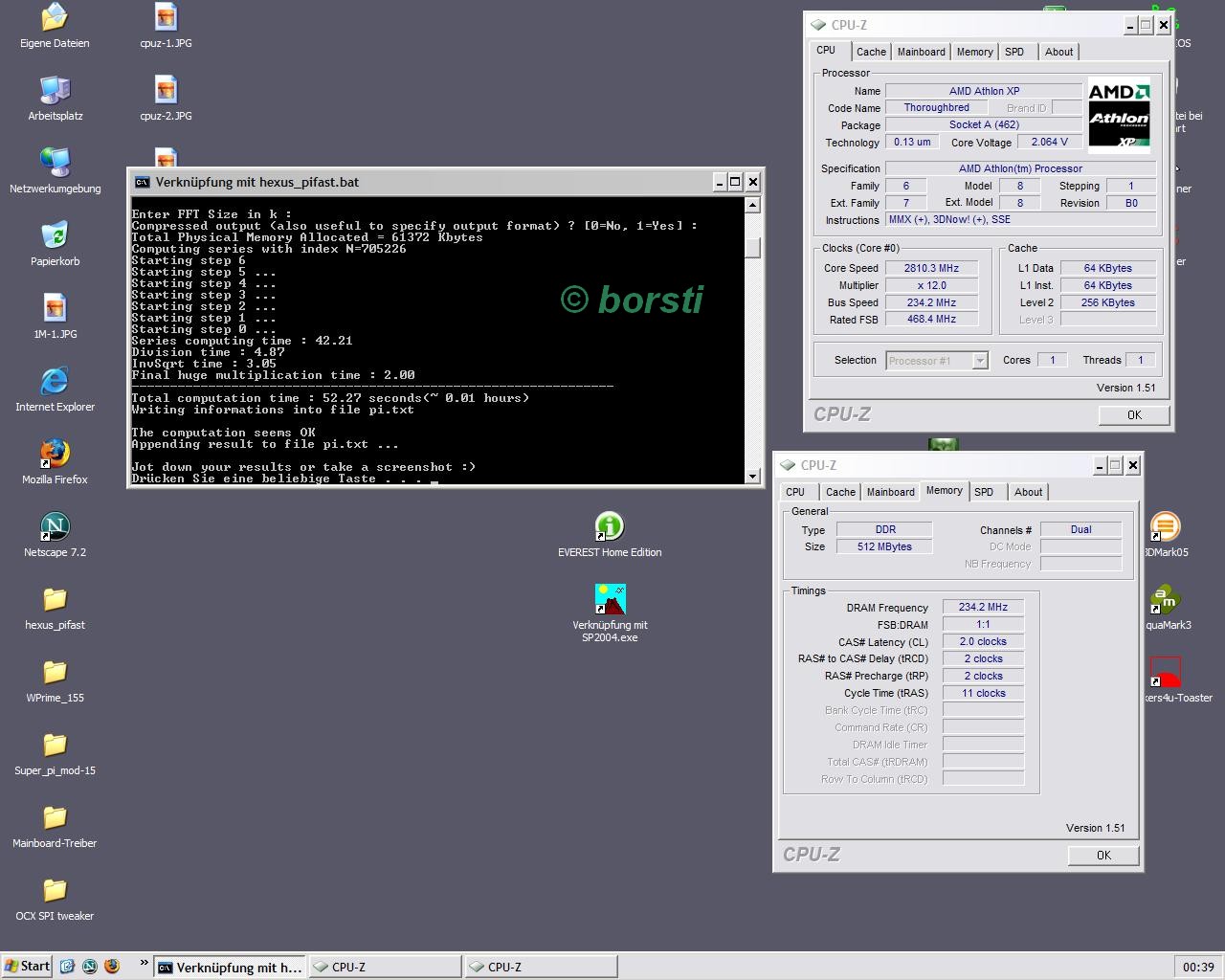Open the Toaster desktop shortcut icon
The image size is (1225, 980).
click(1165, 673)
